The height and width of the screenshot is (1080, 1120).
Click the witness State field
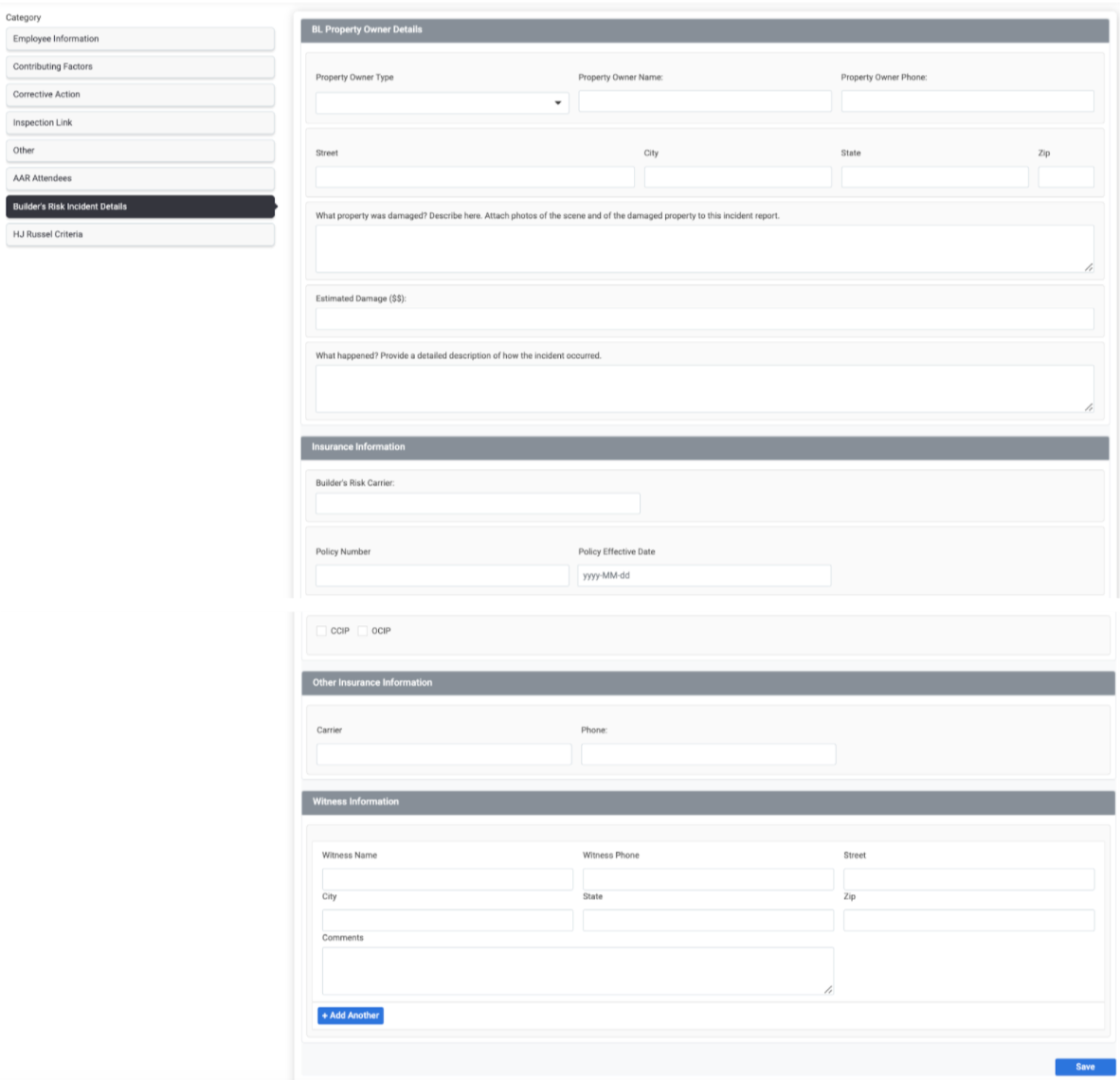click(x=709, y=920)
